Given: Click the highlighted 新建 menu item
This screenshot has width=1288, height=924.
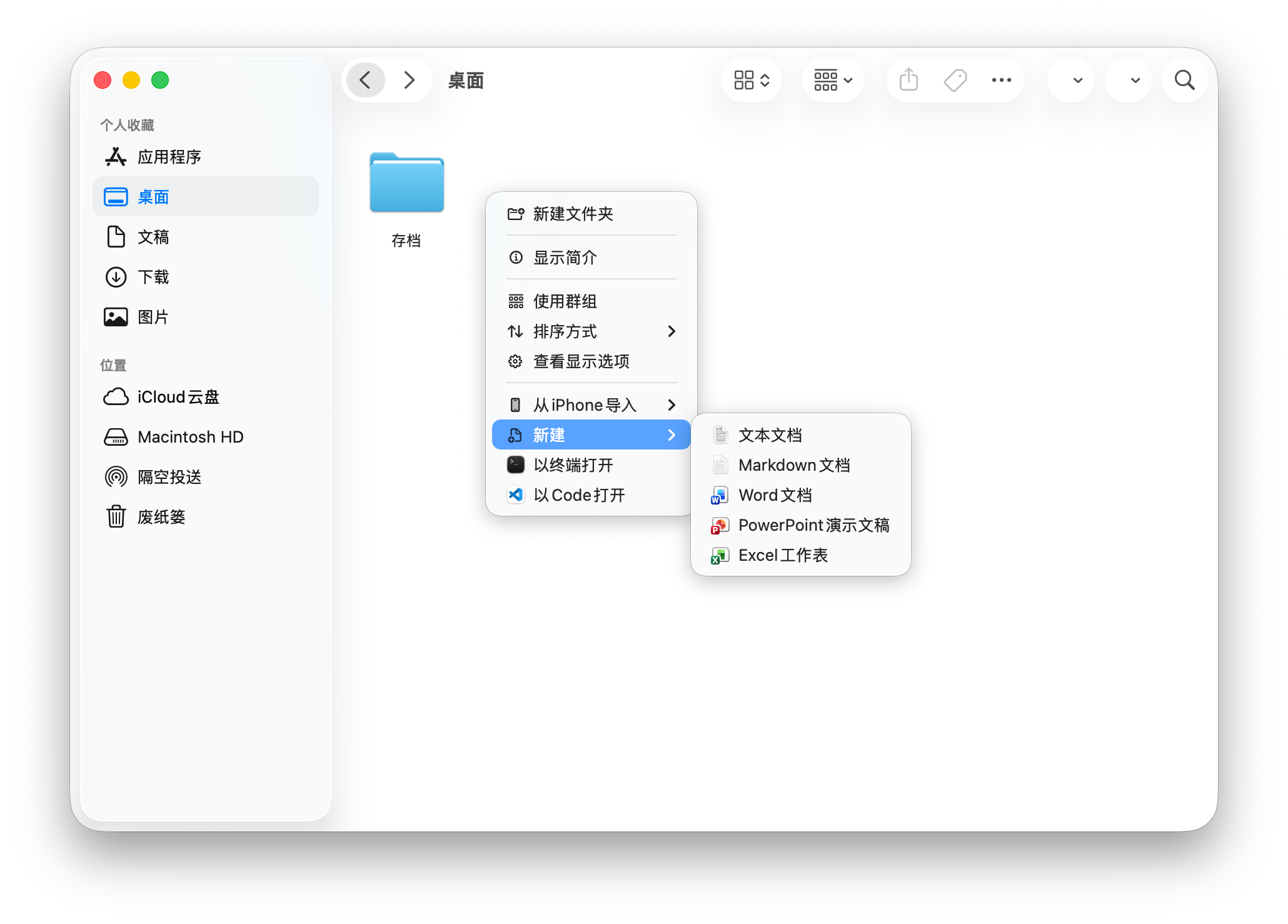Looking at the screenshot, I should pyautogui.click(x=591, y=435).
